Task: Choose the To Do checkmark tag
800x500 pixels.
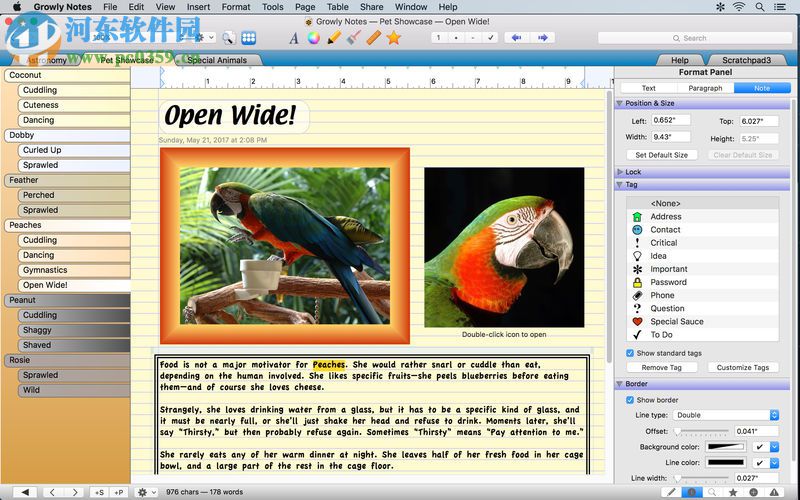Action: pos(703,335)
